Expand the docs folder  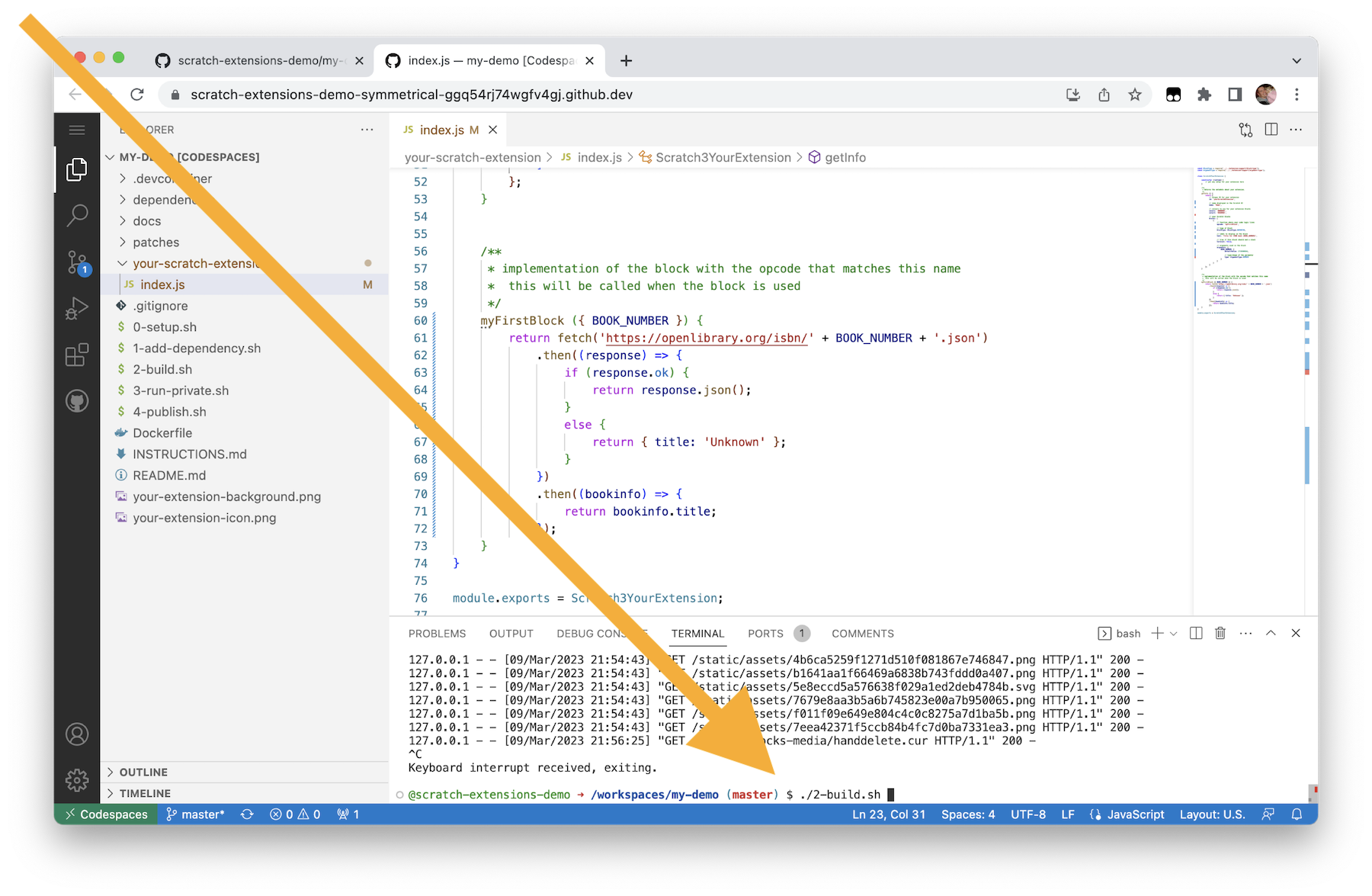(x=146, y=220)
